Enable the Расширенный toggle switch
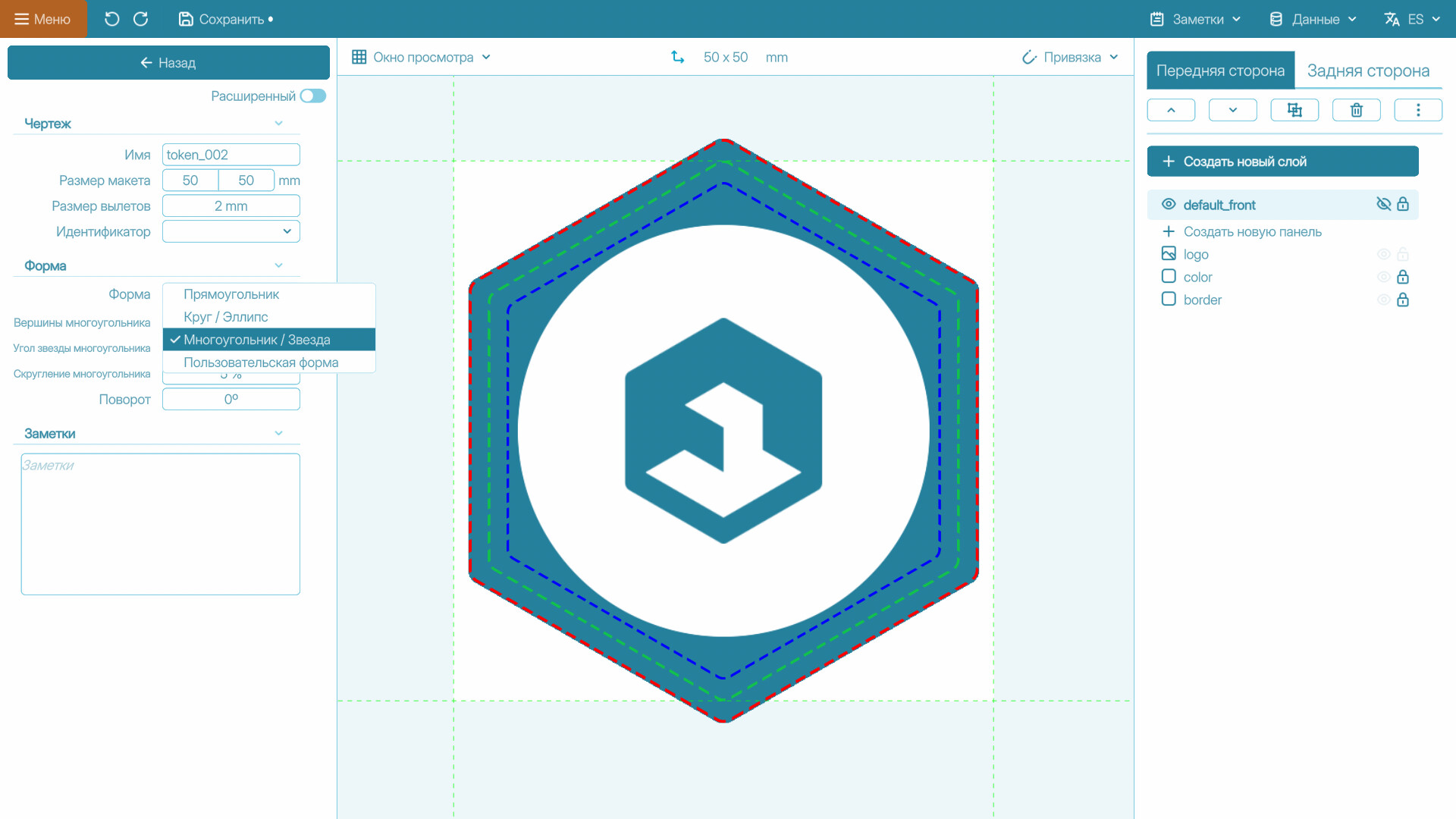This screenshot has width=1456, height=819. coord(312,96)
